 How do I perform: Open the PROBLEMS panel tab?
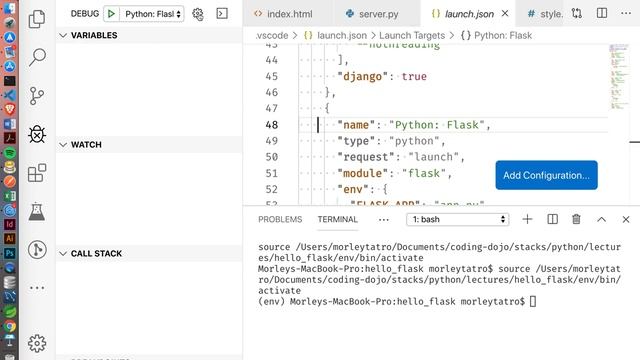[x=280, y=219]
